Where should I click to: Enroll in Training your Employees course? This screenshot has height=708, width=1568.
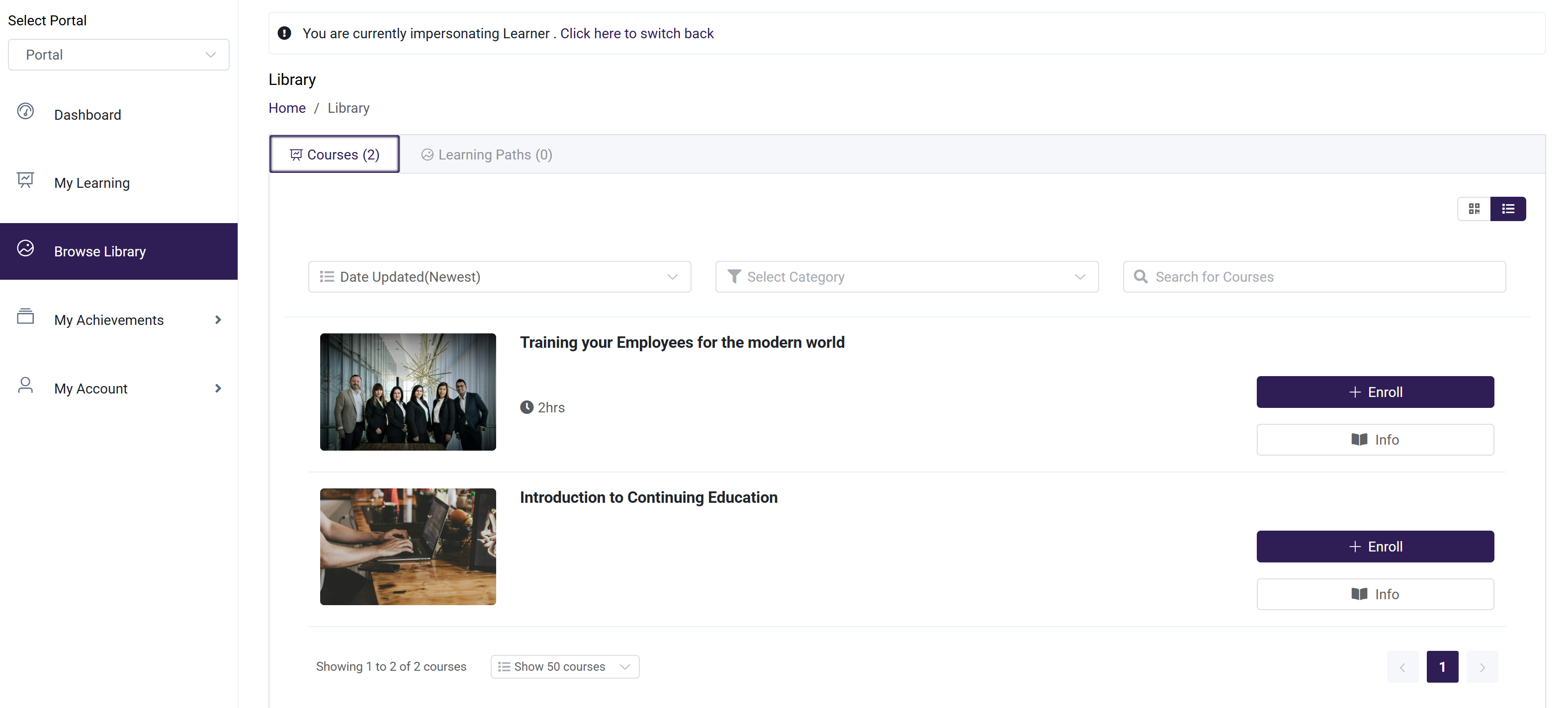tap(1375, 393)
